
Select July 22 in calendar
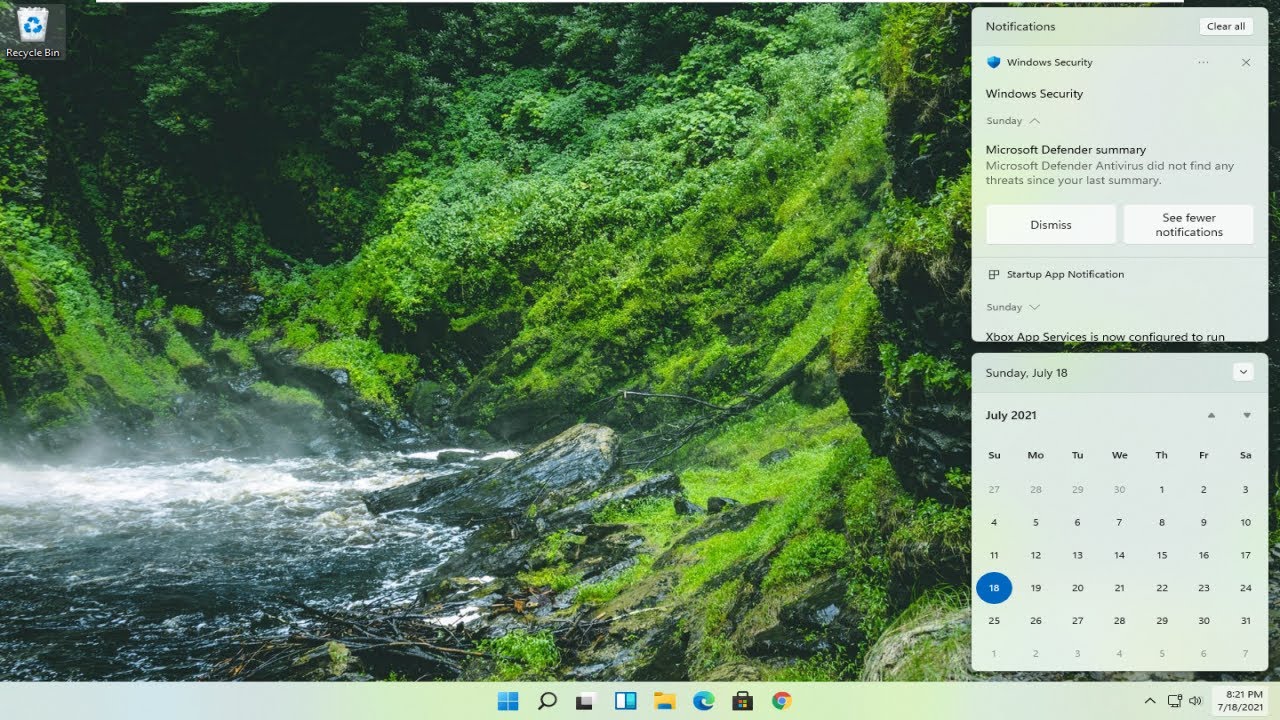coord(1162,588)
